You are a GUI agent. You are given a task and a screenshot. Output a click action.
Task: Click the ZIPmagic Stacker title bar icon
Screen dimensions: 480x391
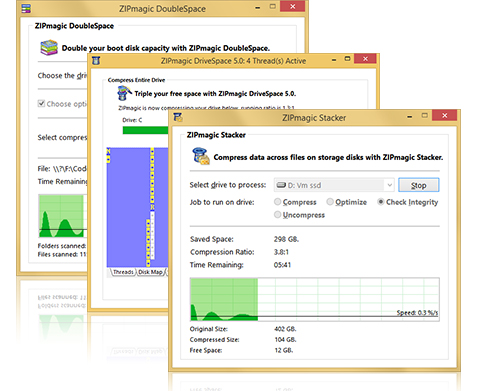(x=178, y=117)
